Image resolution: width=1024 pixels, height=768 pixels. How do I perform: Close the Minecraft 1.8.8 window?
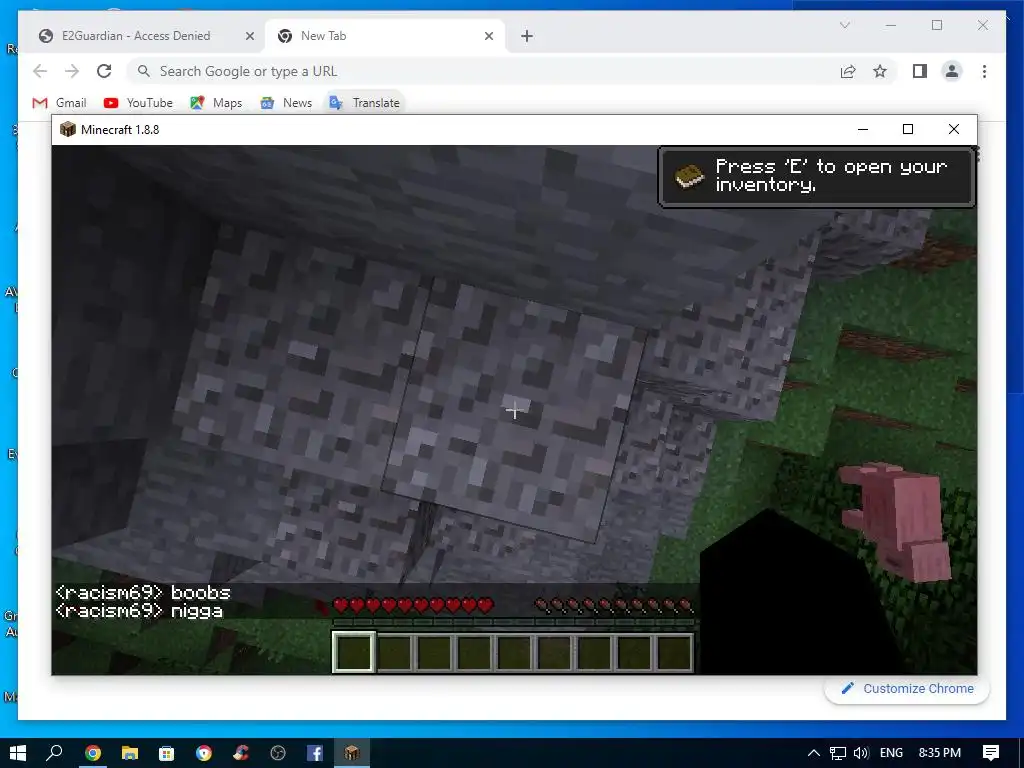click(953, 129)
